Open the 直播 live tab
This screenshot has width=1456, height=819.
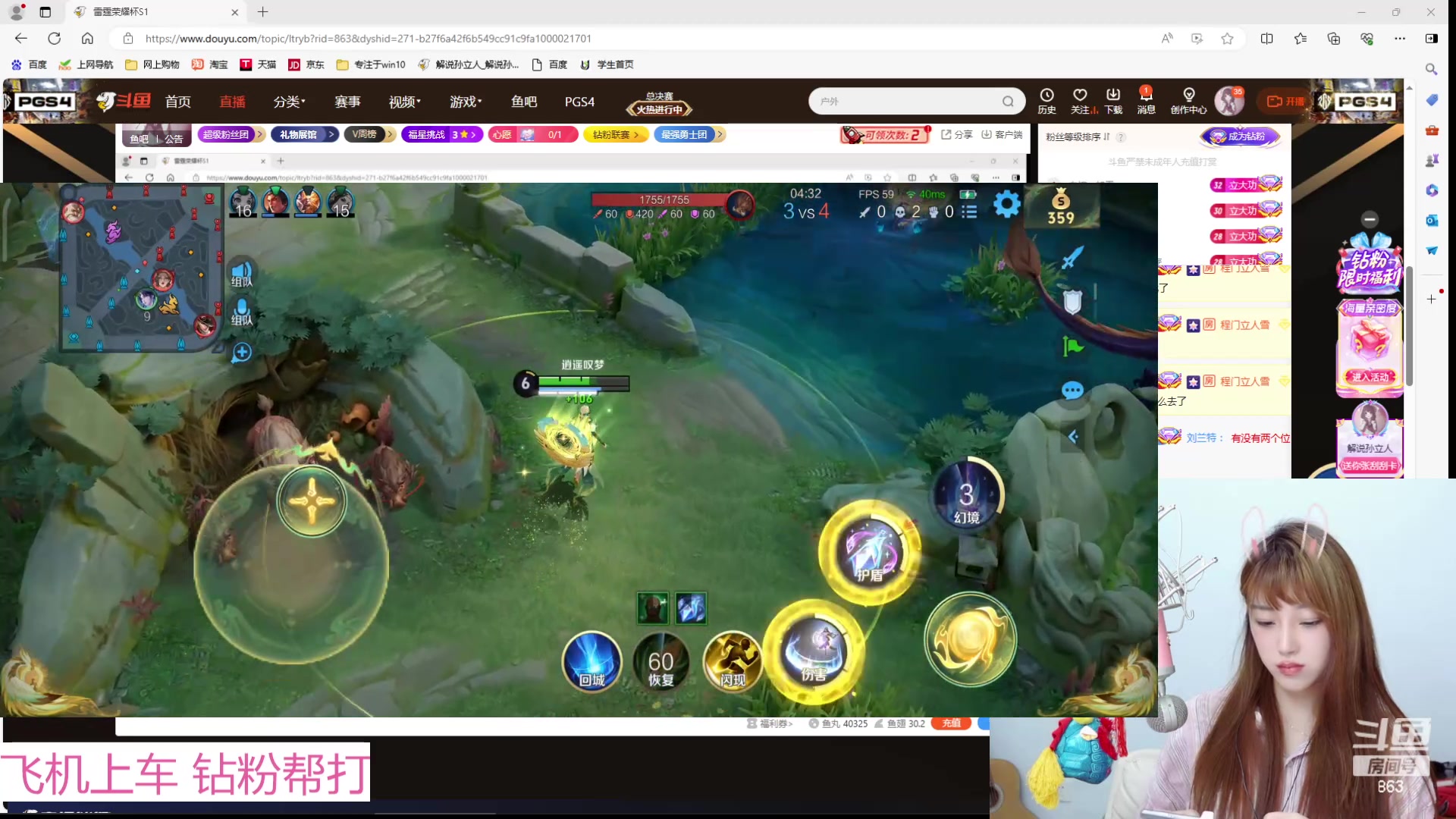pyautogui.click(x=232, y=102)
